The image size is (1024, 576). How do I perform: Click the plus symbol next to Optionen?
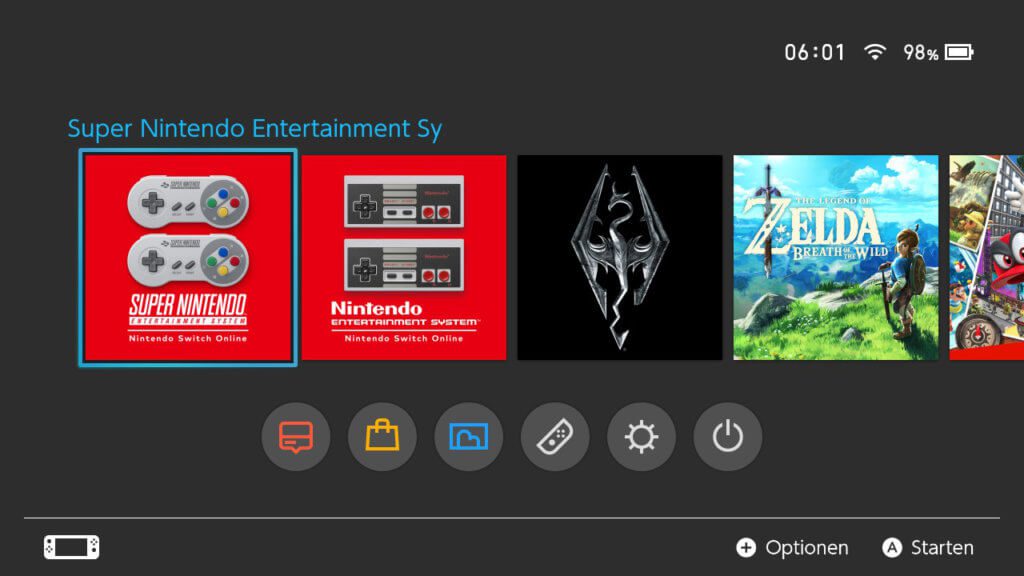click(747, 547)
